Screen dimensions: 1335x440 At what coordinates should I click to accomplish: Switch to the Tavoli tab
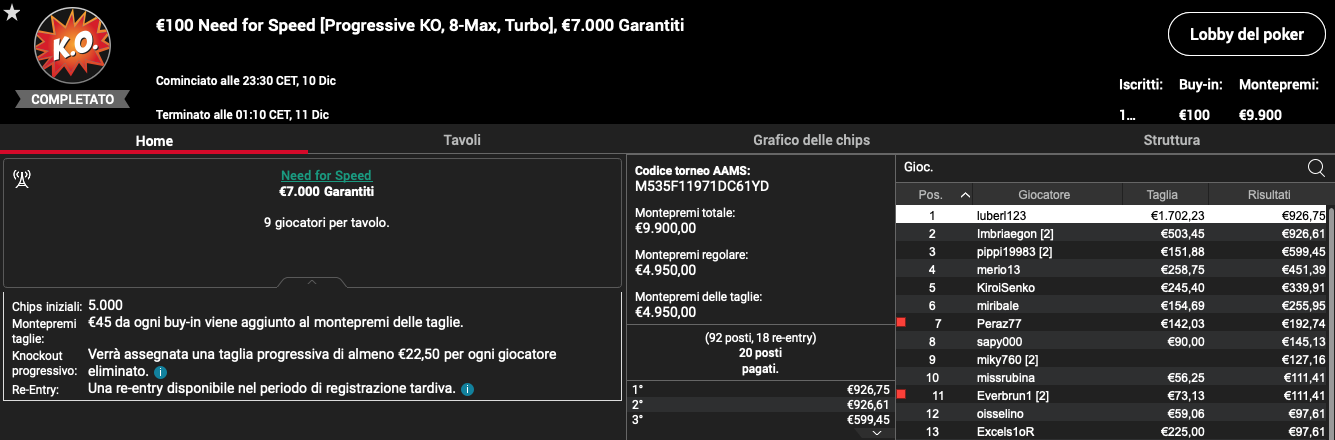[x=462, y=141]
